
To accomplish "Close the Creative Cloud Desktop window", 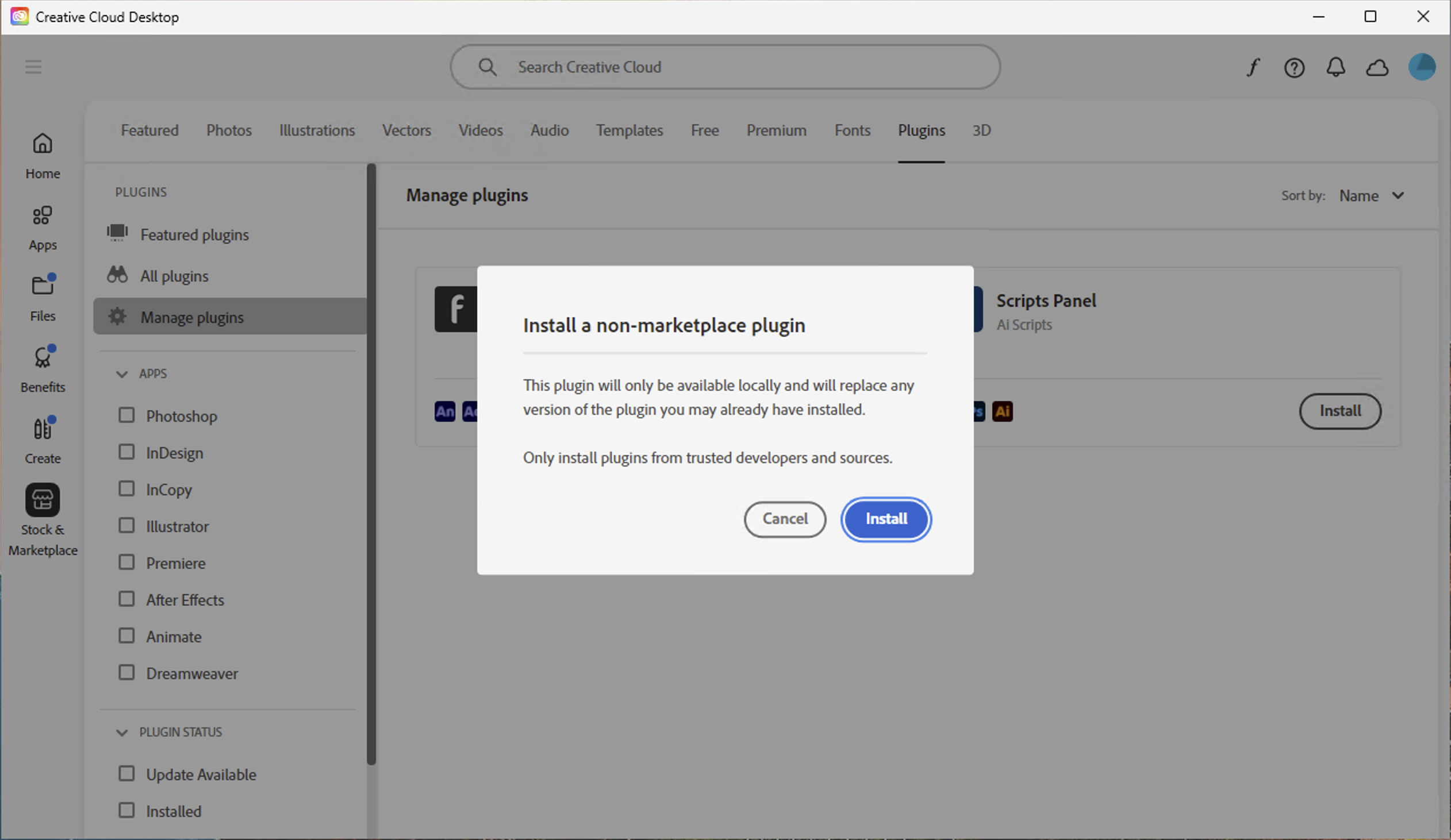I will tap(1423, 17).
